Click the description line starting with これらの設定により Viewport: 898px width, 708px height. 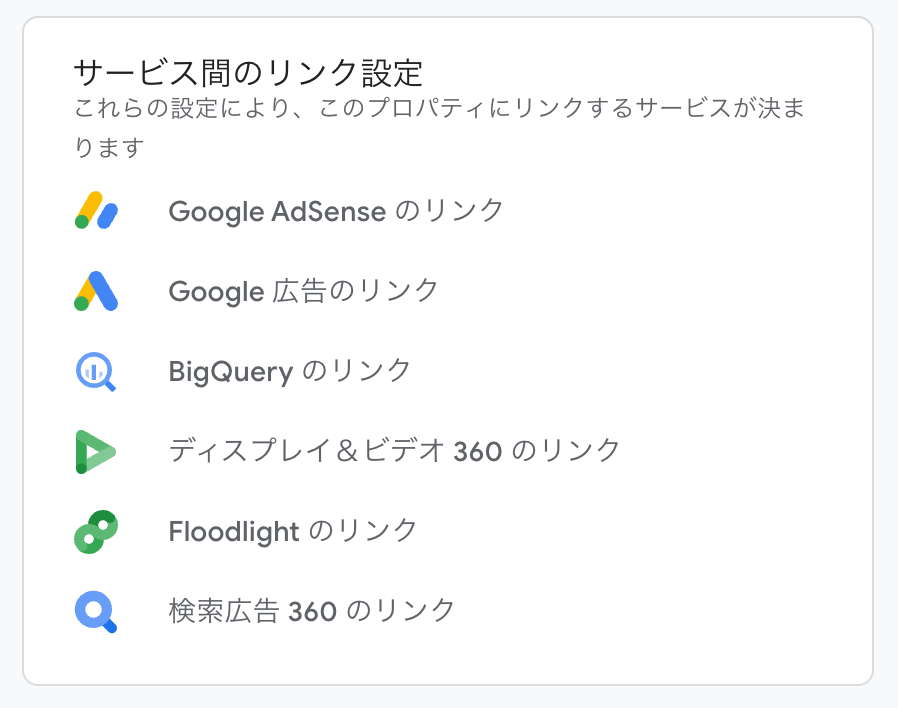coord(440,109)
